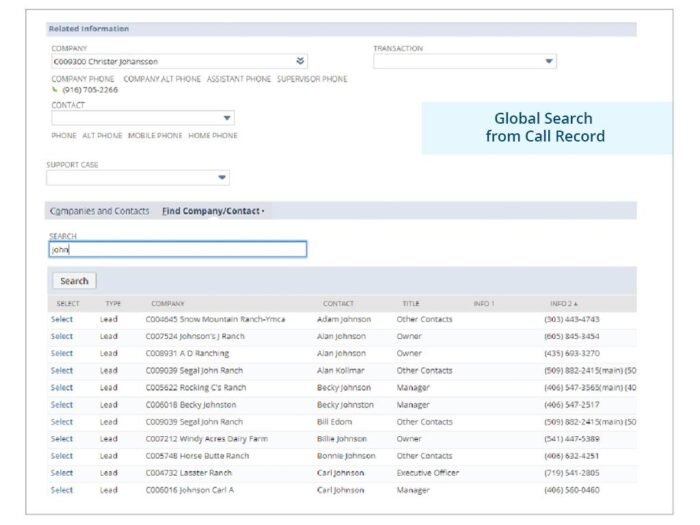The image size is (700, 525).
Task: Select the A D Ranching lead
Action: pos(62,353)
